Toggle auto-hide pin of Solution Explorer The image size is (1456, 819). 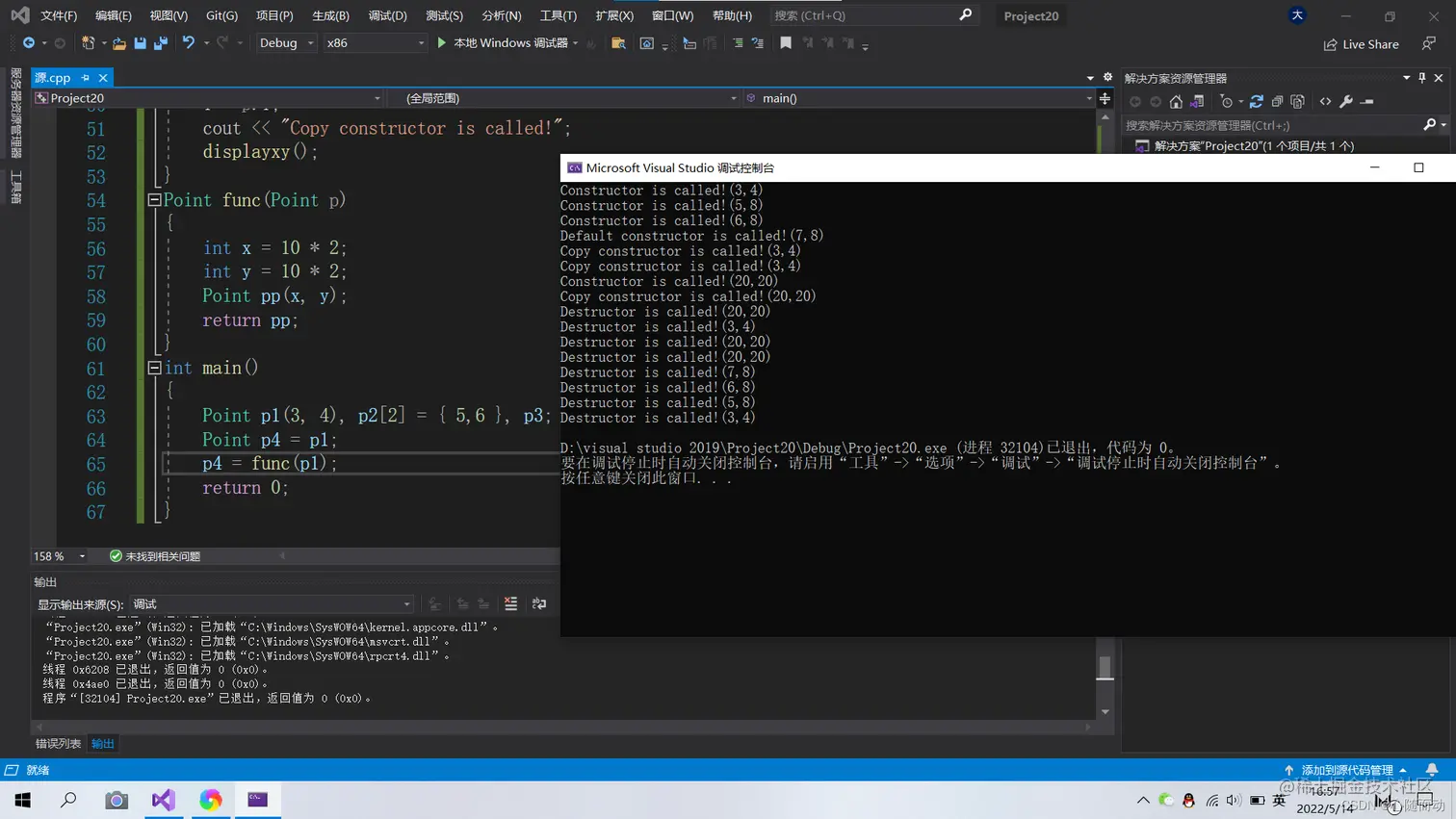coord(1421,78)
